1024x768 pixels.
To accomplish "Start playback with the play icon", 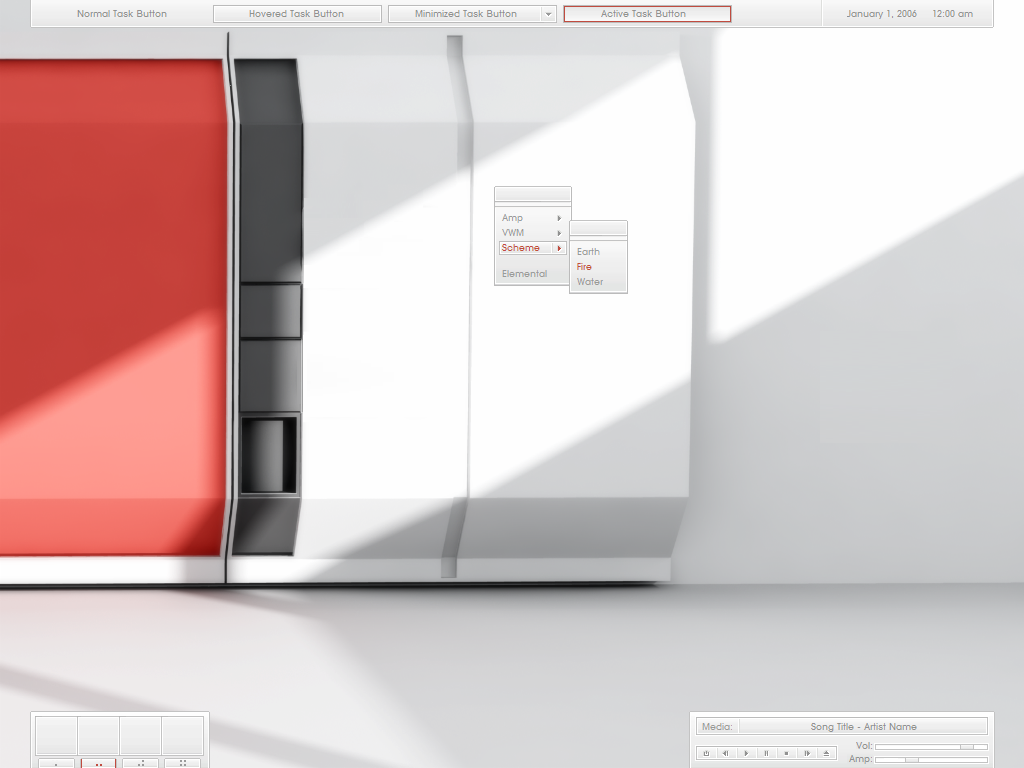I will 746,753.
